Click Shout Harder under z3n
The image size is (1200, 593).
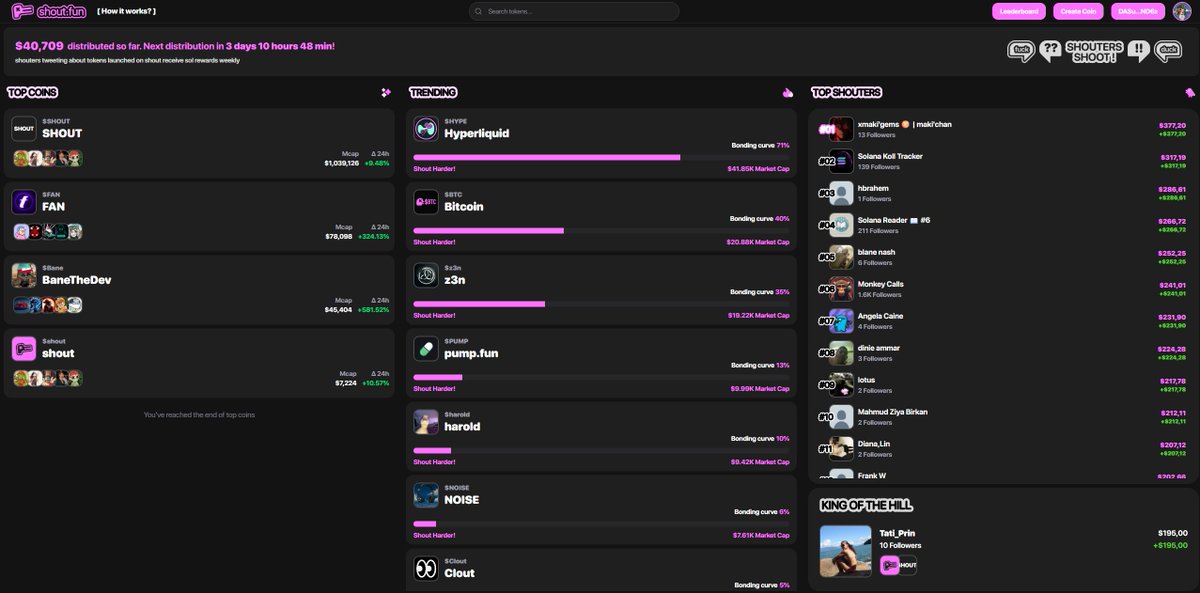[434, 315]
